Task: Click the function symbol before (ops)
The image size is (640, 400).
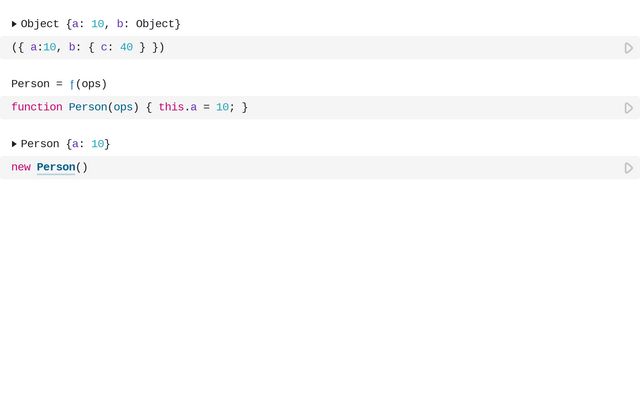Action: coord(72,84)
